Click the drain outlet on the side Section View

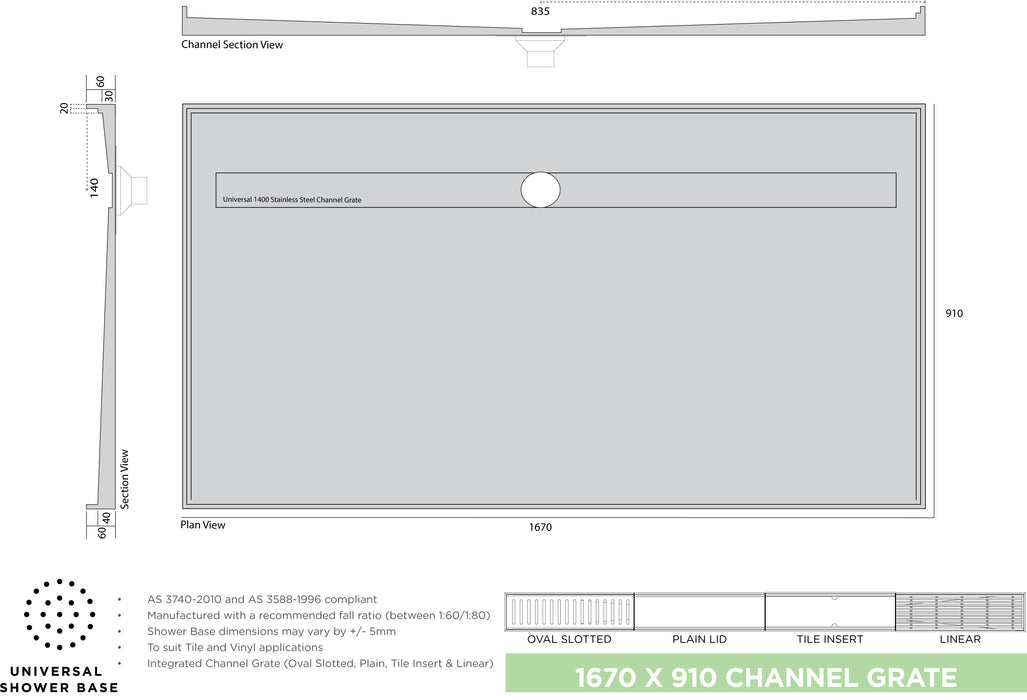pos(134,187)
